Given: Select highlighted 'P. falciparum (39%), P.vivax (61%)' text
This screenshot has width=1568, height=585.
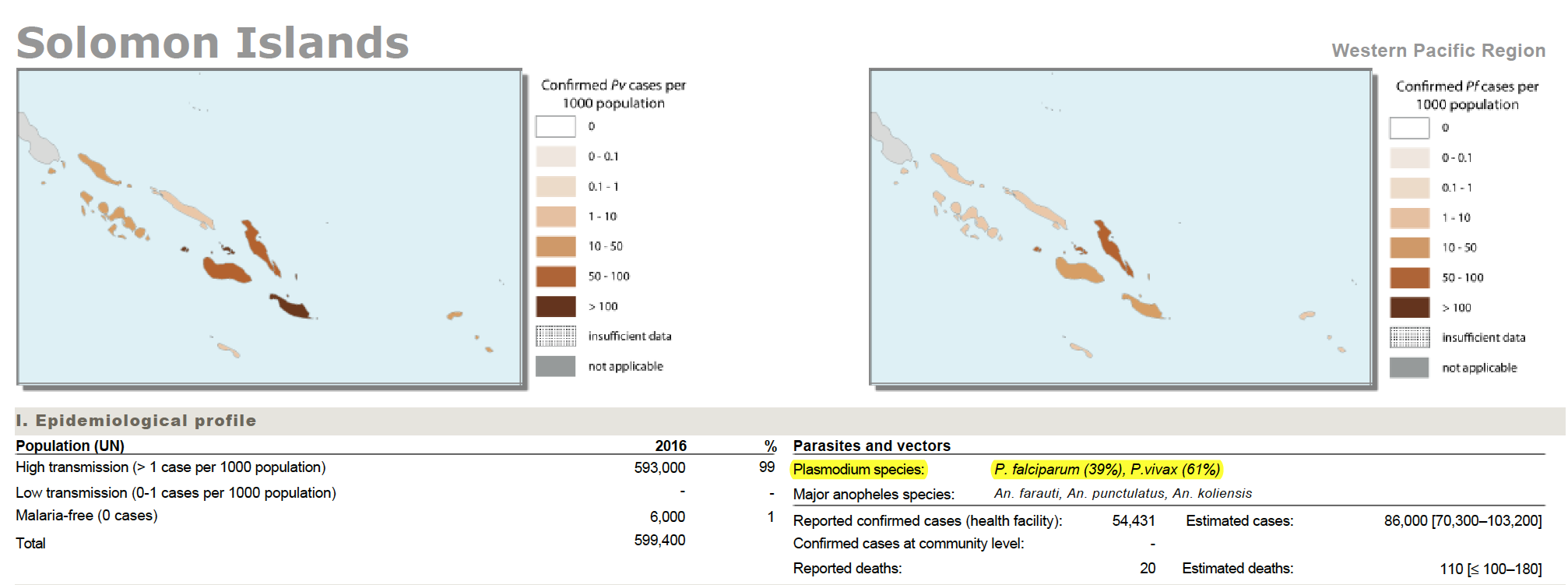Looking at the screenshot, I should click(x=1106, y=470).
